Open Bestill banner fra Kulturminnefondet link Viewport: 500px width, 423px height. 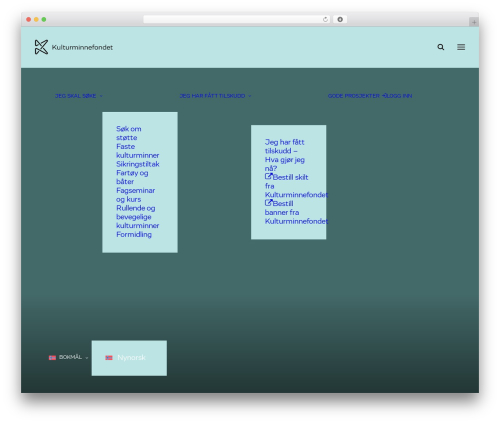[296, 212]
